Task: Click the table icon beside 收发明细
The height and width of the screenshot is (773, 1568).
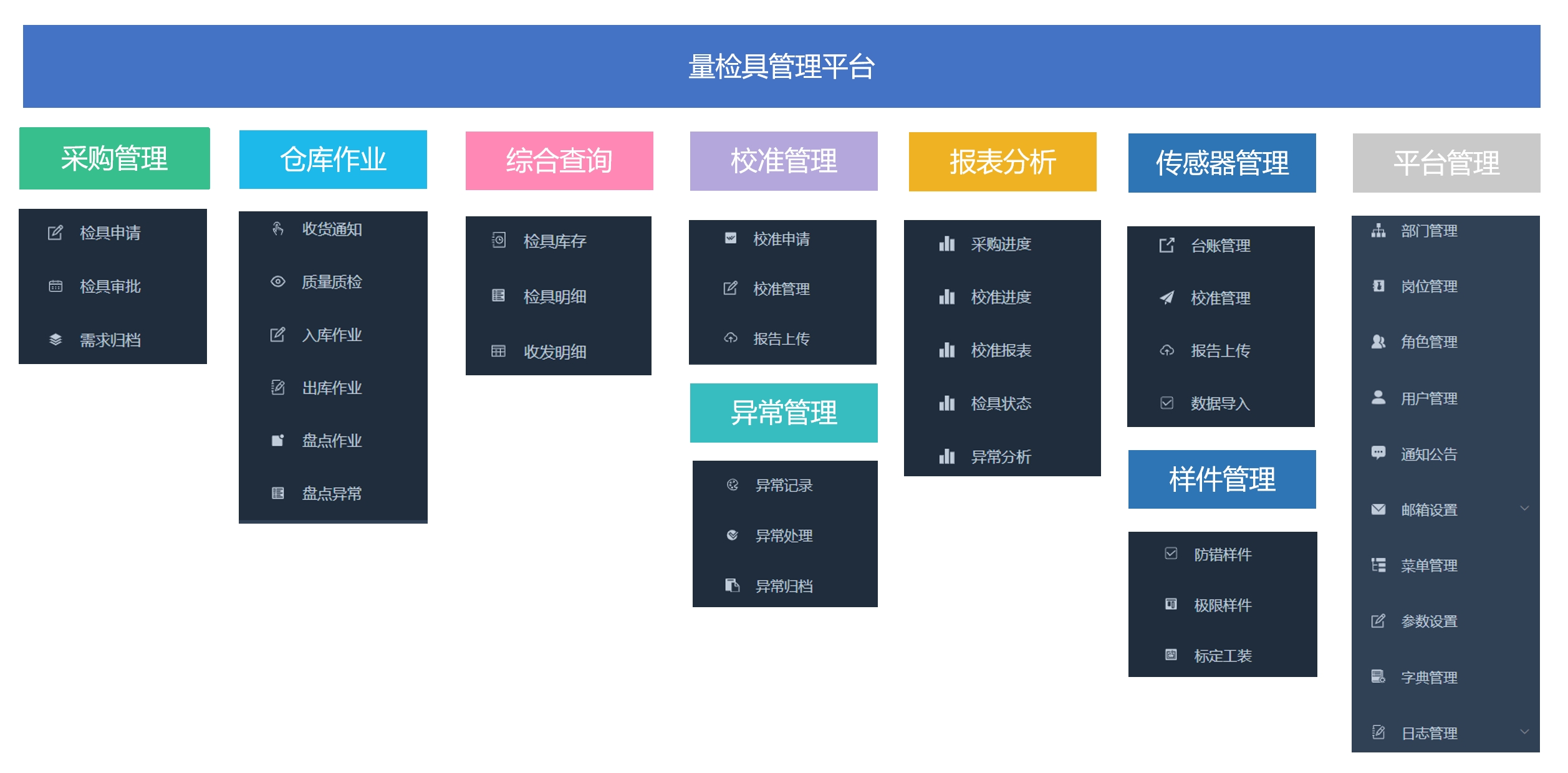Action: point(499,351)
